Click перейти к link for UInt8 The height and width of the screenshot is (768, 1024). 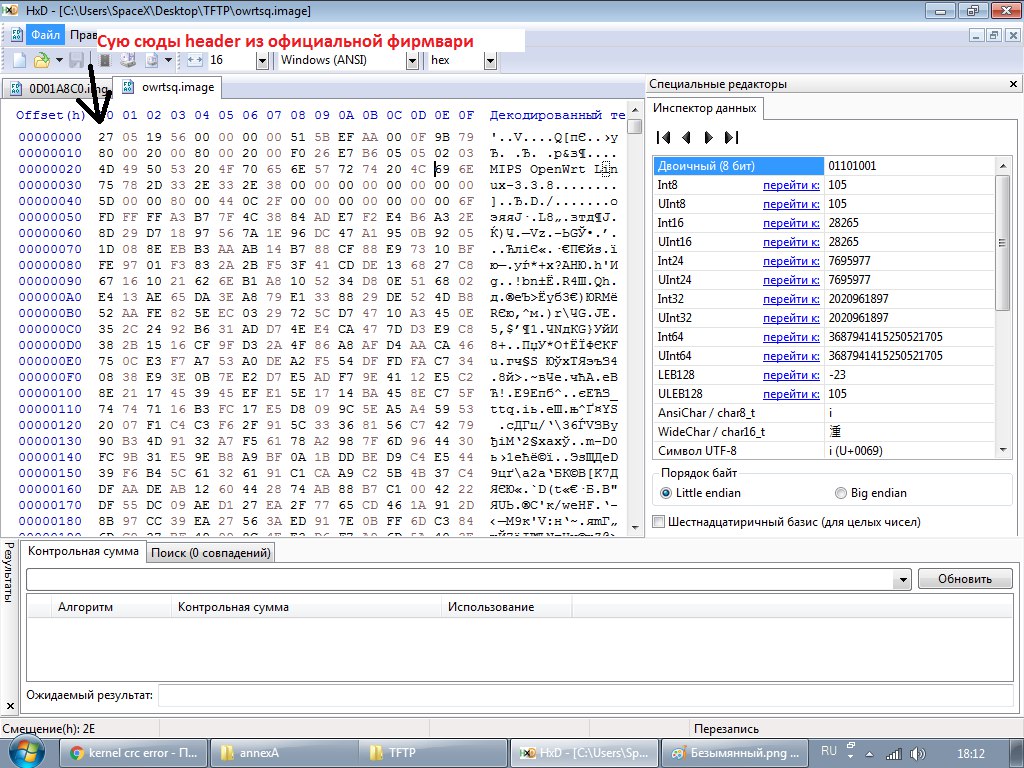[791, 204]
